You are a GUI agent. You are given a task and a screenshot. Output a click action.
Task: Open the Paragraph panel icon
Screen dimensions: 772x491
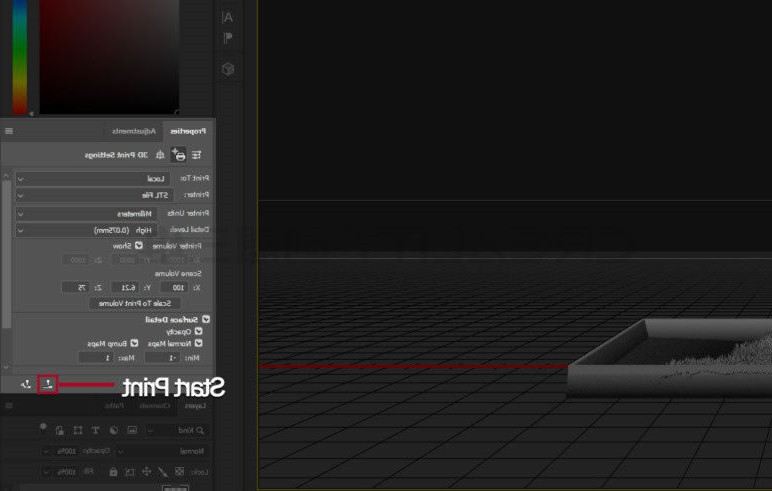(x=227, y=38)
